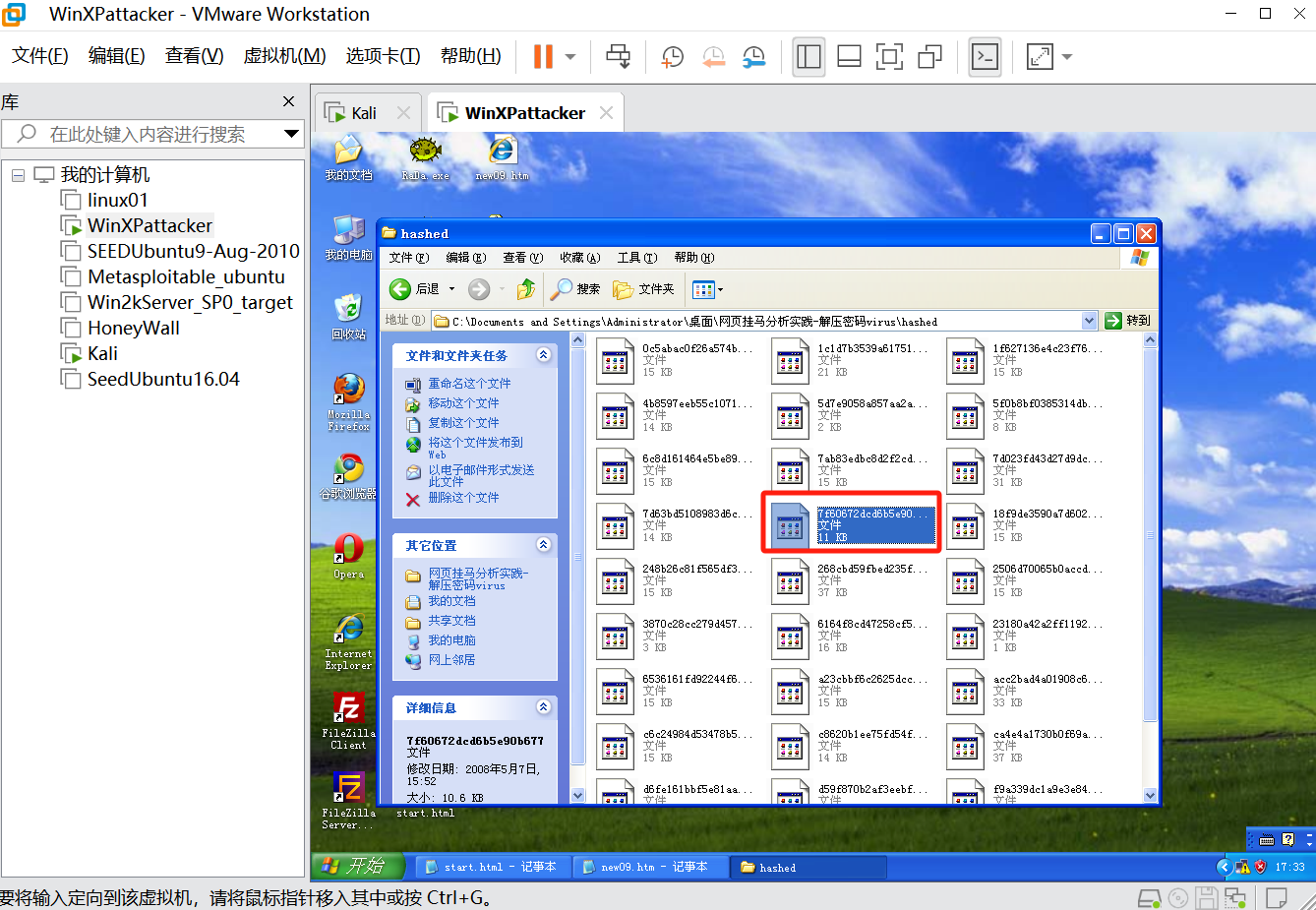1316x910 pixels.
Task: Switch to new09.htm 记事本 taskbar item
Action: [650, 867]
